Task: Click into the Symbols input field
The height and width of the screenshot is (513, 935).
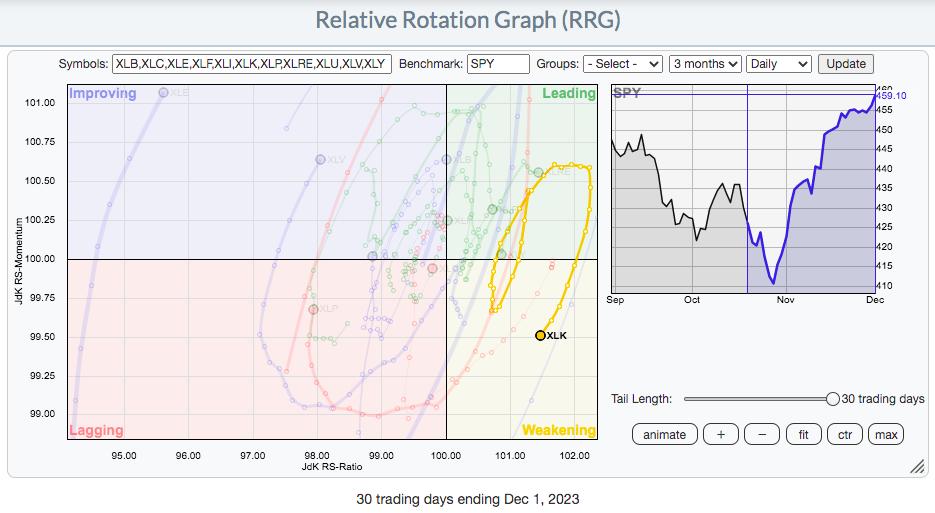Action: pos(253,64)
